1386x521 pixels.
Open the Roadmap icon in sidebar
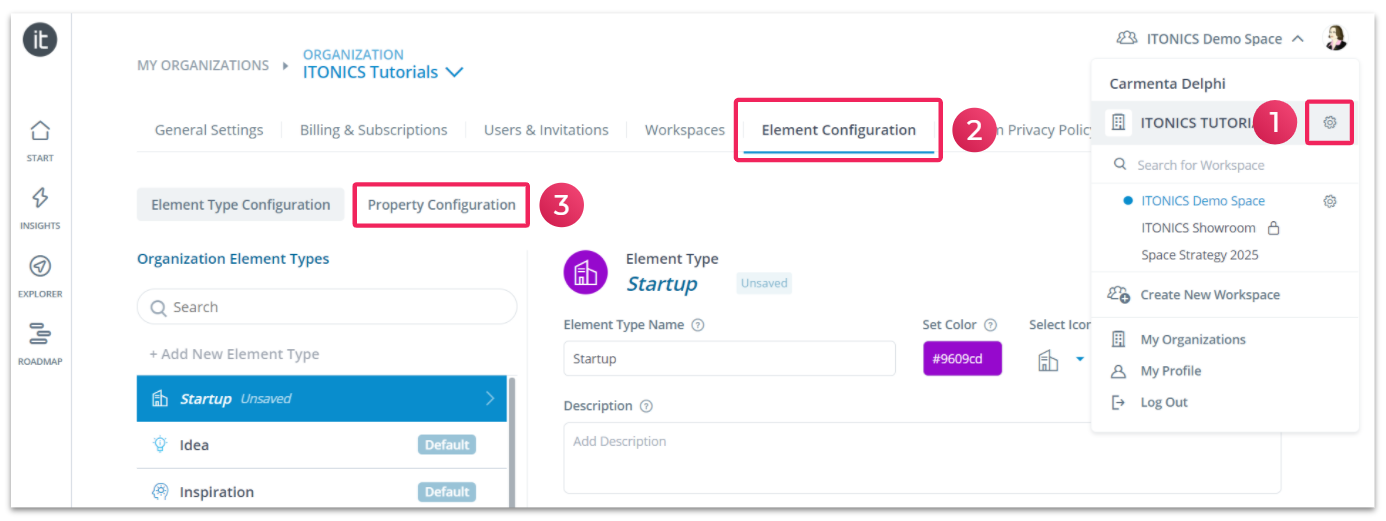[x=40, y=334]
